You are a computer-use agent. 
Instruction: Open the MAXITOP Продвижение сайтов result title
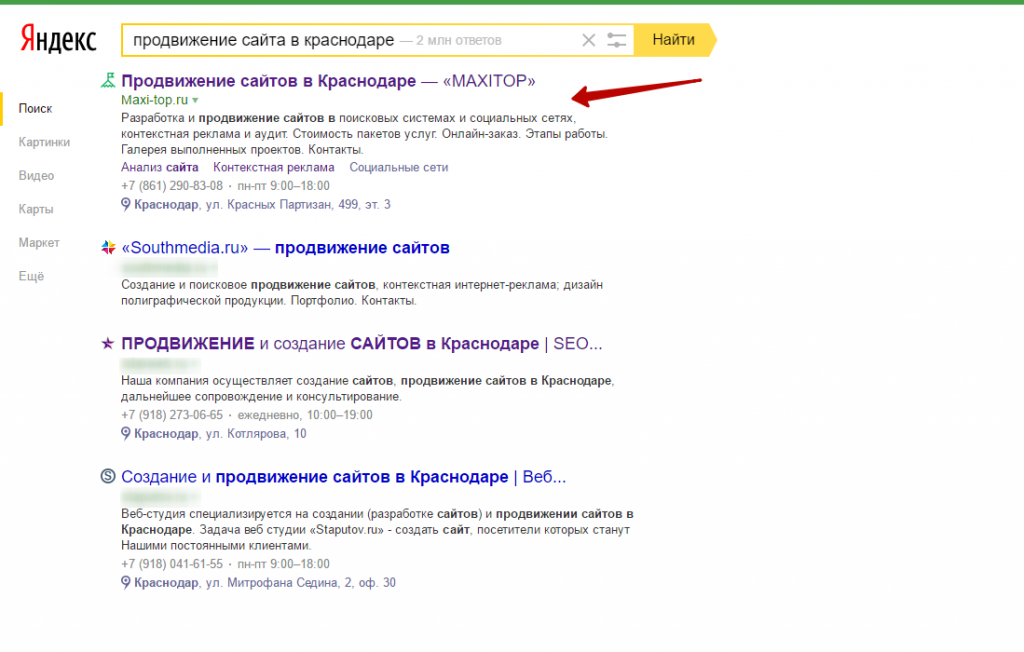click(x=328, y=81)
